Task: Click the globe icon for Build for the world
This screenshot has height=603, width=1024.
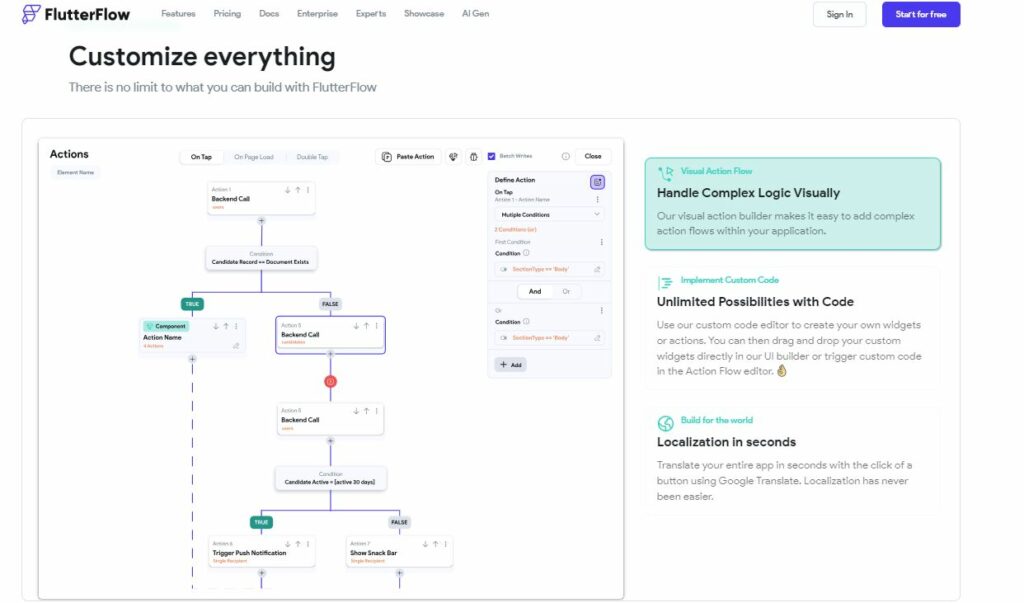Action: [665, 423]
